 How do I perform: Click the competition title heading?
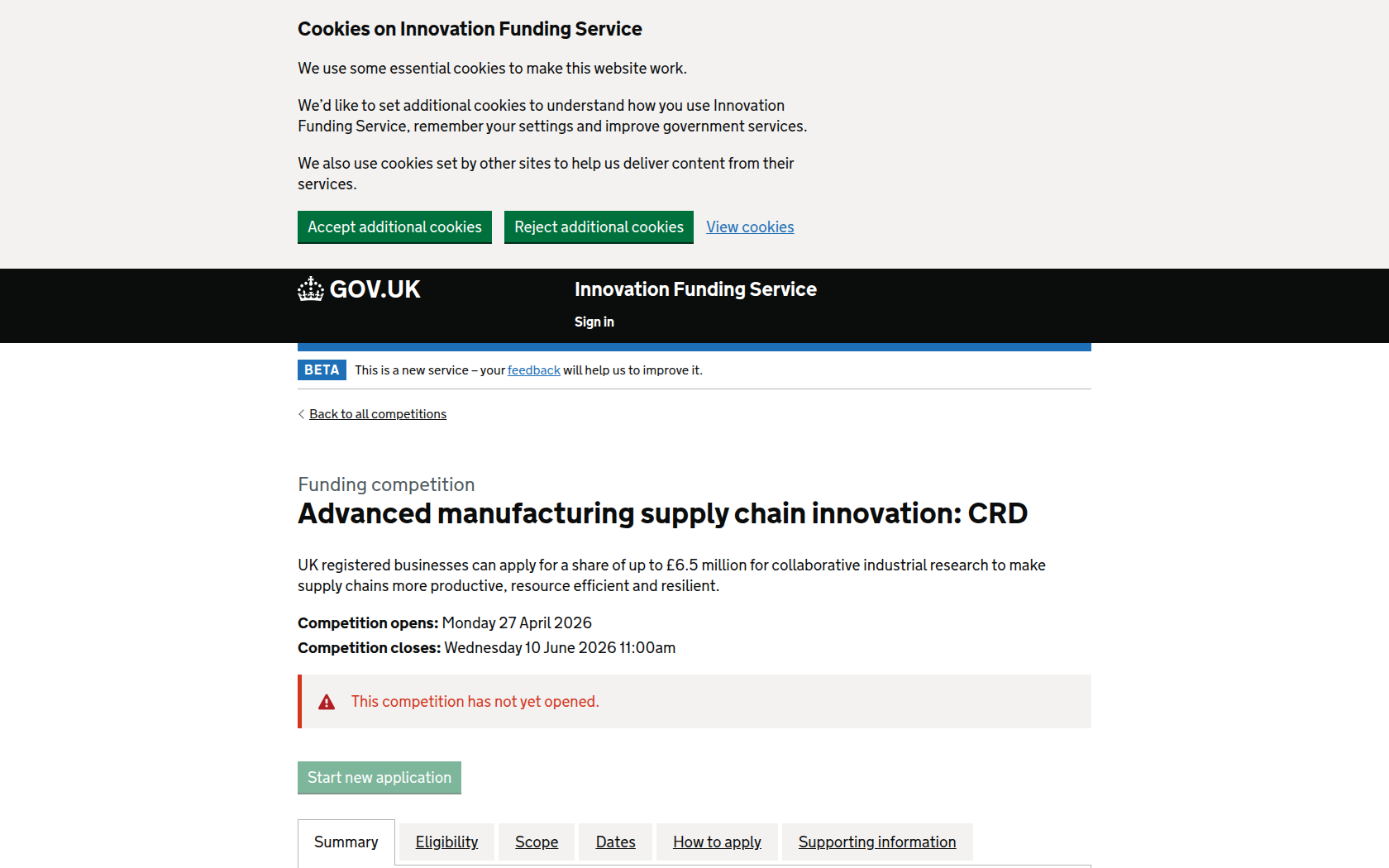[x=662, y=513]
